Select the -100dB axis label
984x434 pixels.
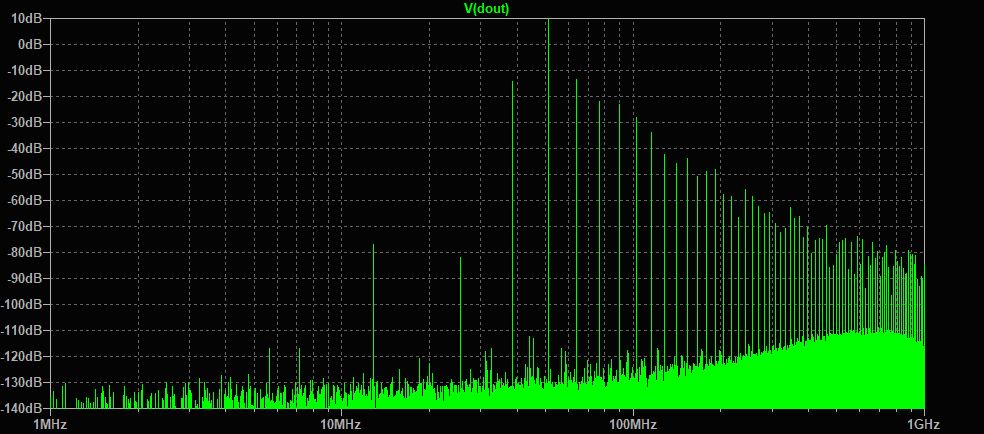click(x=23, y=304)
